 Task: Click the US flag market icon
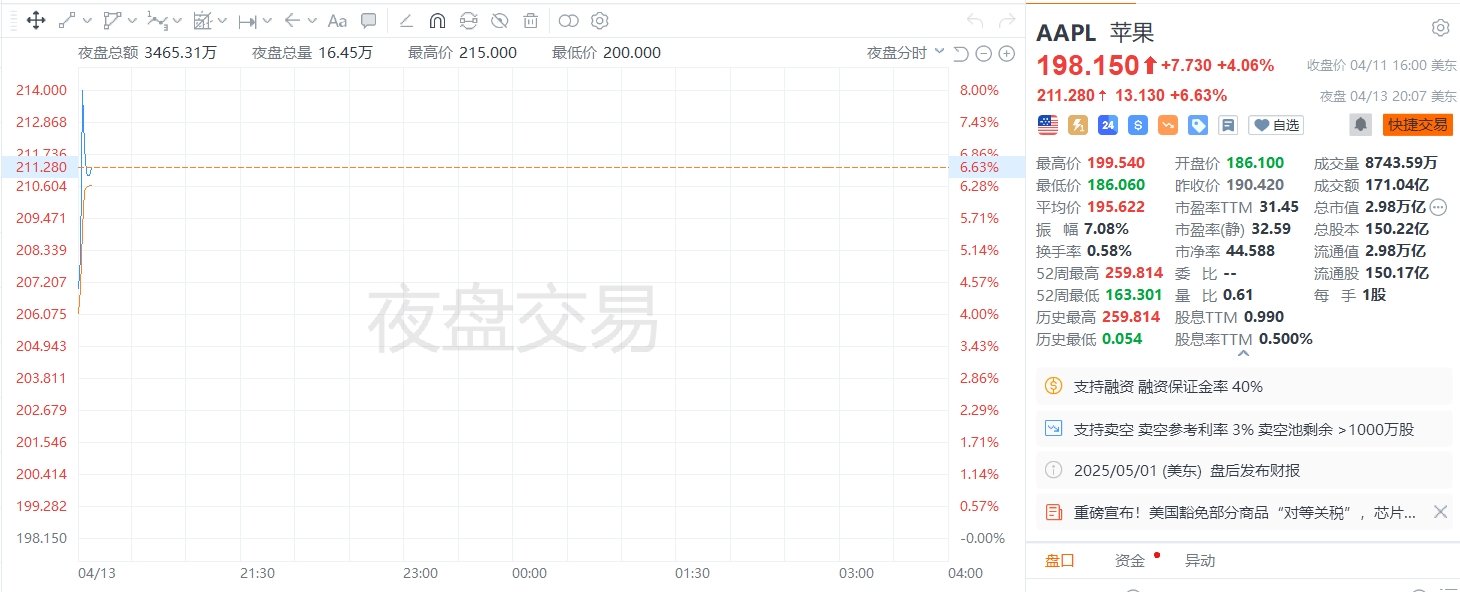point(1046,124)
